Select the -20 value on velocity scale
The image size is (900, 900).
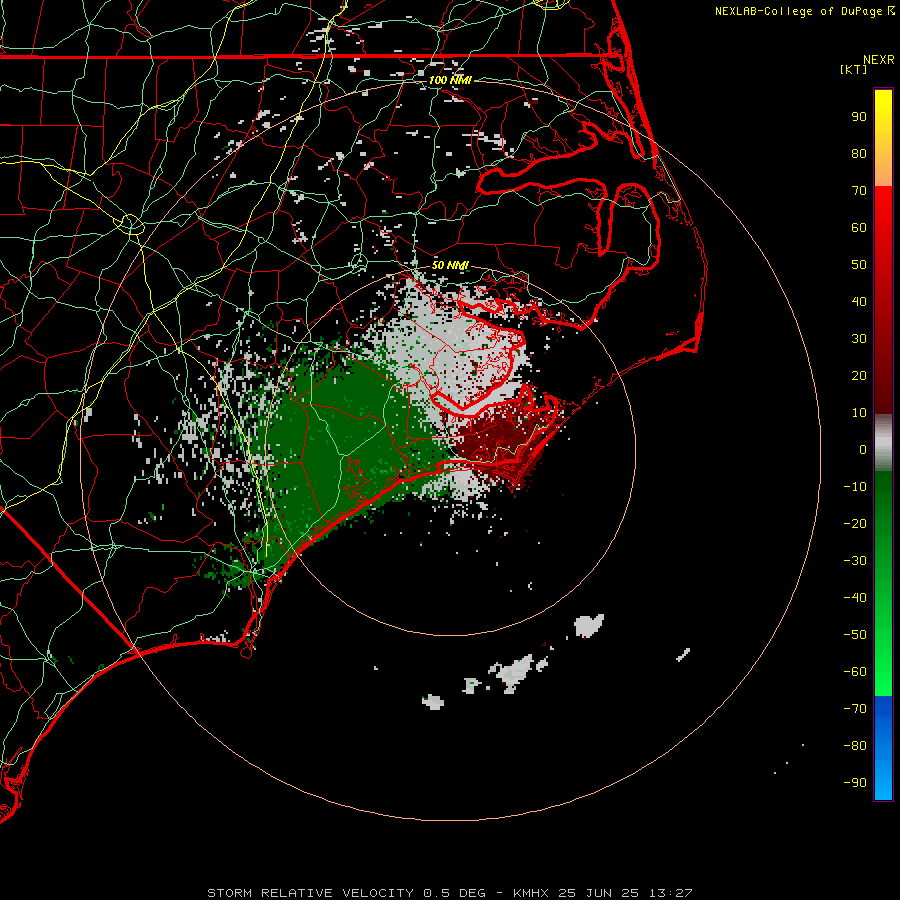coord(855,524)
